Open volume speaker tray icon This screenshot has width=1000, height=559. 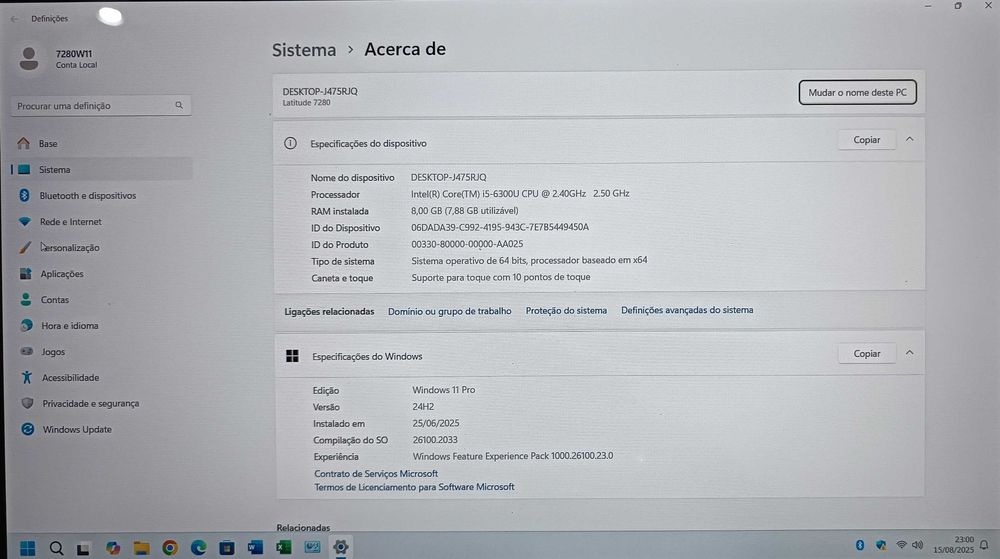click(x=918, y=545)
